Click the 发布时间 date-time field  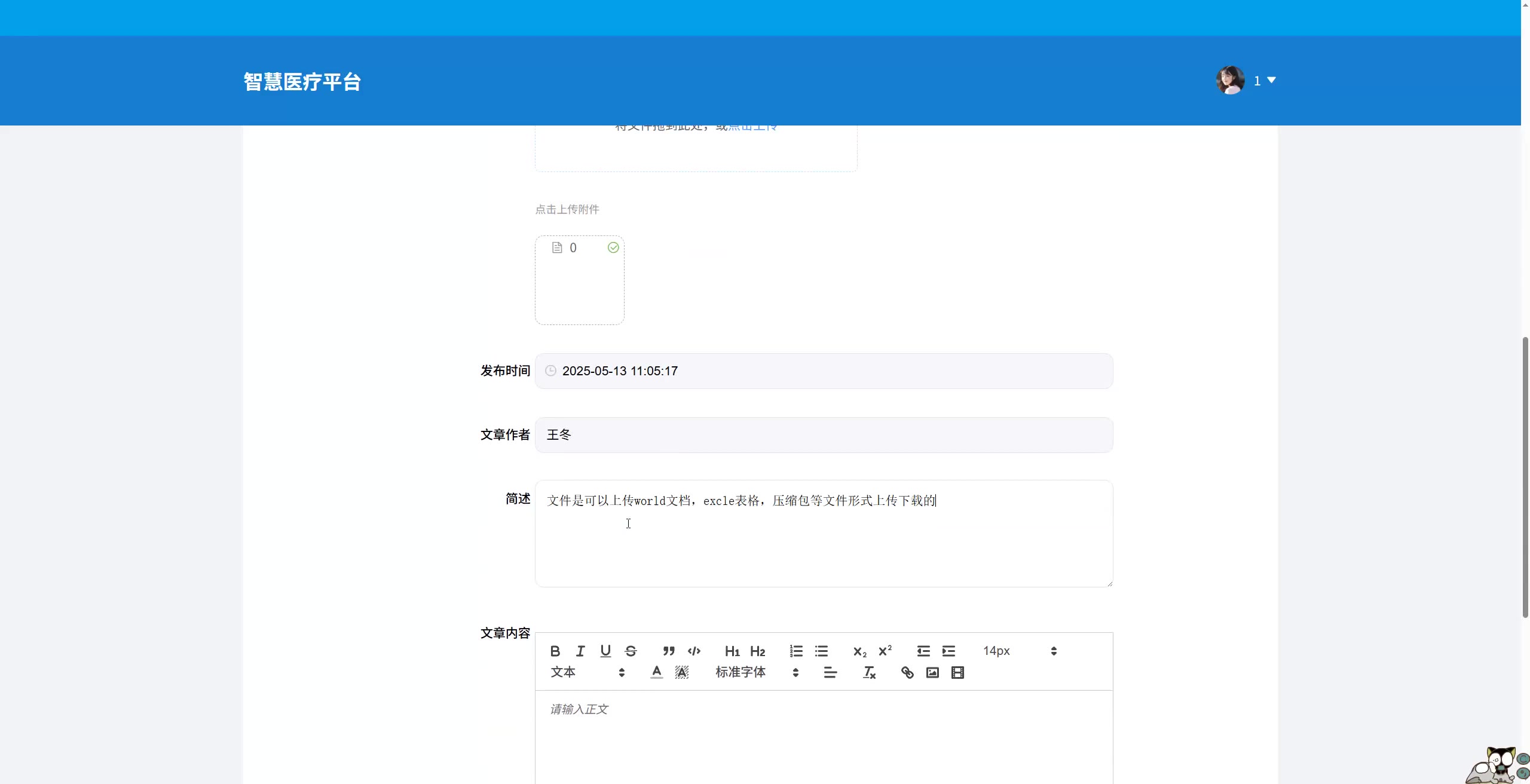823,371
